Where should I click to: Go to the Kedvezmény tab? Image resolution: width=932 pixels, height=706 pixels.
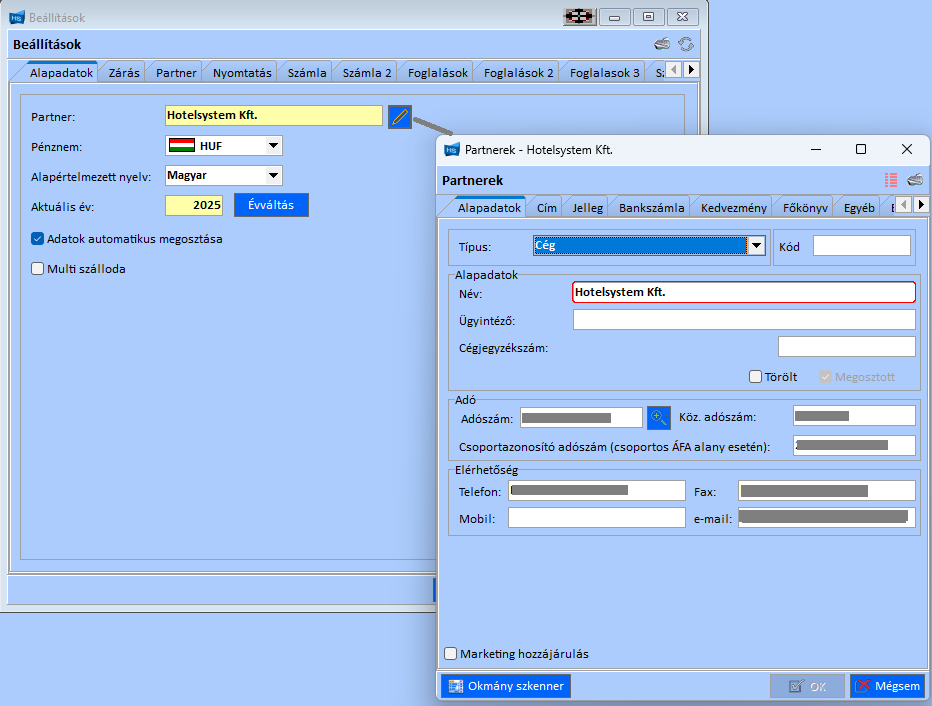733,207
